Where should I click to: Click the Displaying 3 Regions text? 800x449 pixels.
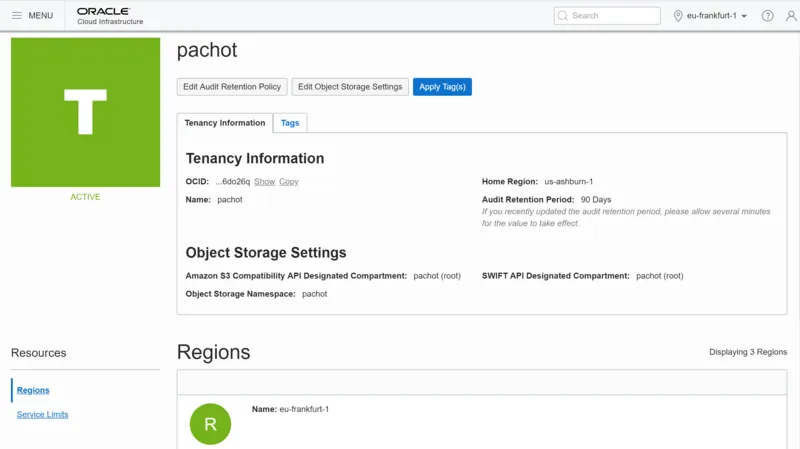pos(748,352)
